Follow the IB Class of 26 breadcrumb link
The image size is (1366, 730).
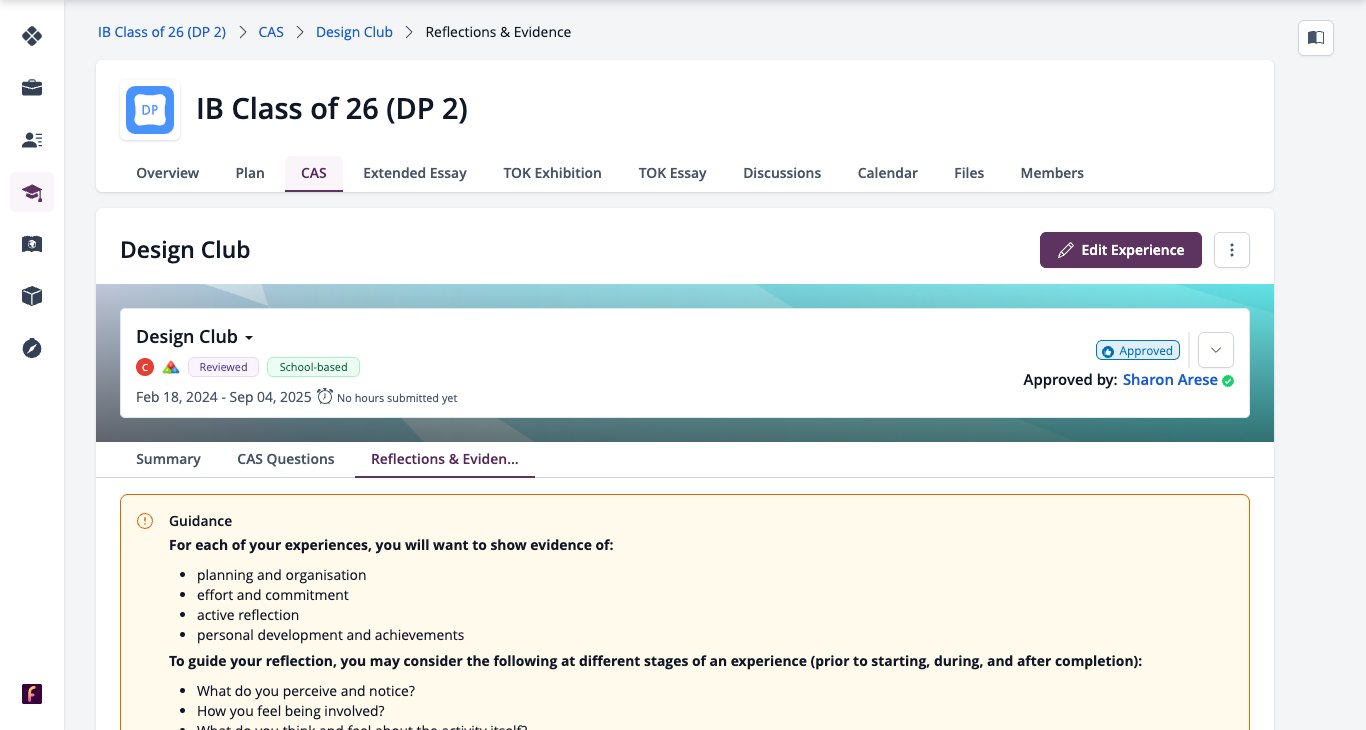pos(162,32)
